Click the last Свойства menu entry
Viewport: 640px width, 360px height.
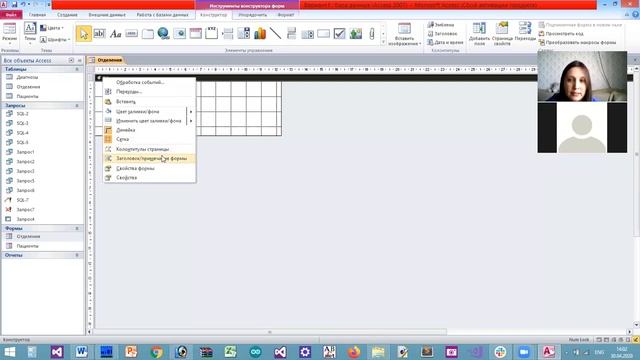tap(149, 178)
